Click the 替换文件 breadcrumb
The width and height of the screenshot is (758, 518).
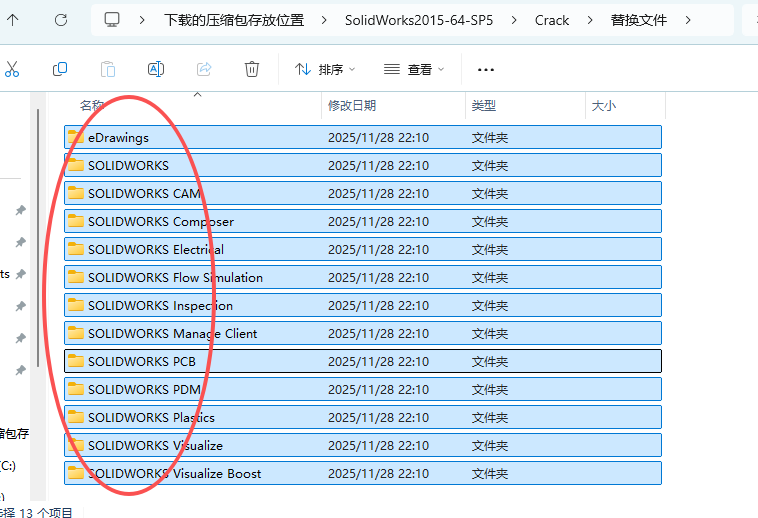click(x=639, y=20)
